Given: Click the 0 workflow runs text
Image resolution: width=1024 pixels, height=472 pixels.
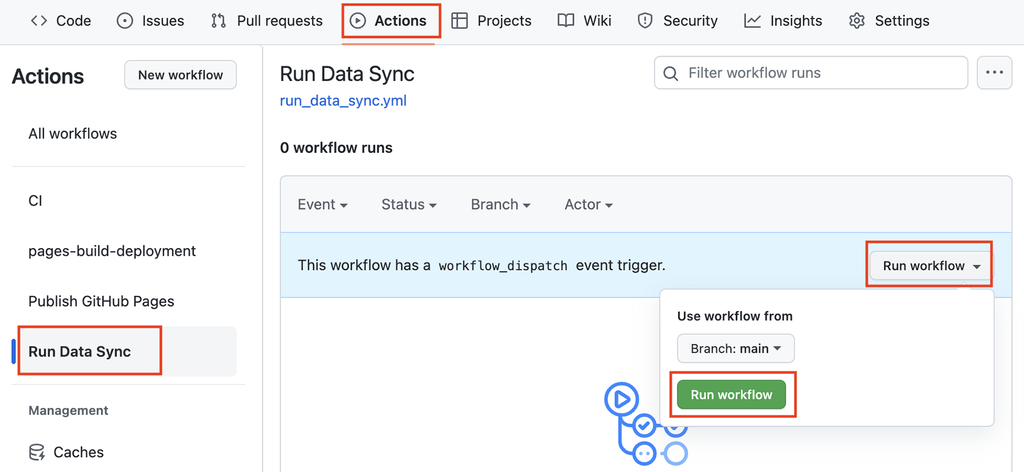Looking at the screenshot, I should click(336, 148).
